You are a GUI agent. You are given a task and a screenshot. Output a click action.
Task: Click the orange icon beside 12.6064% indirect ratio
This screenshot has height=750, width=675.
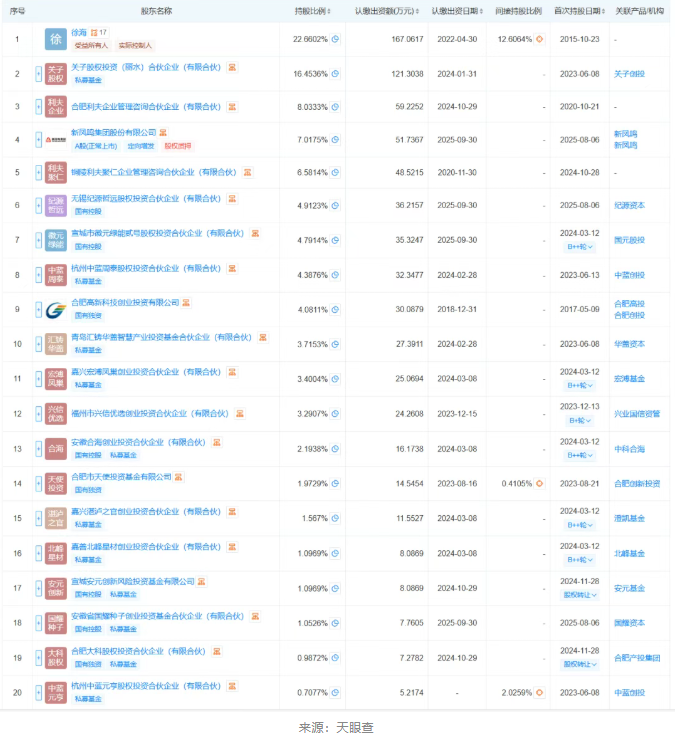(540, 39)
